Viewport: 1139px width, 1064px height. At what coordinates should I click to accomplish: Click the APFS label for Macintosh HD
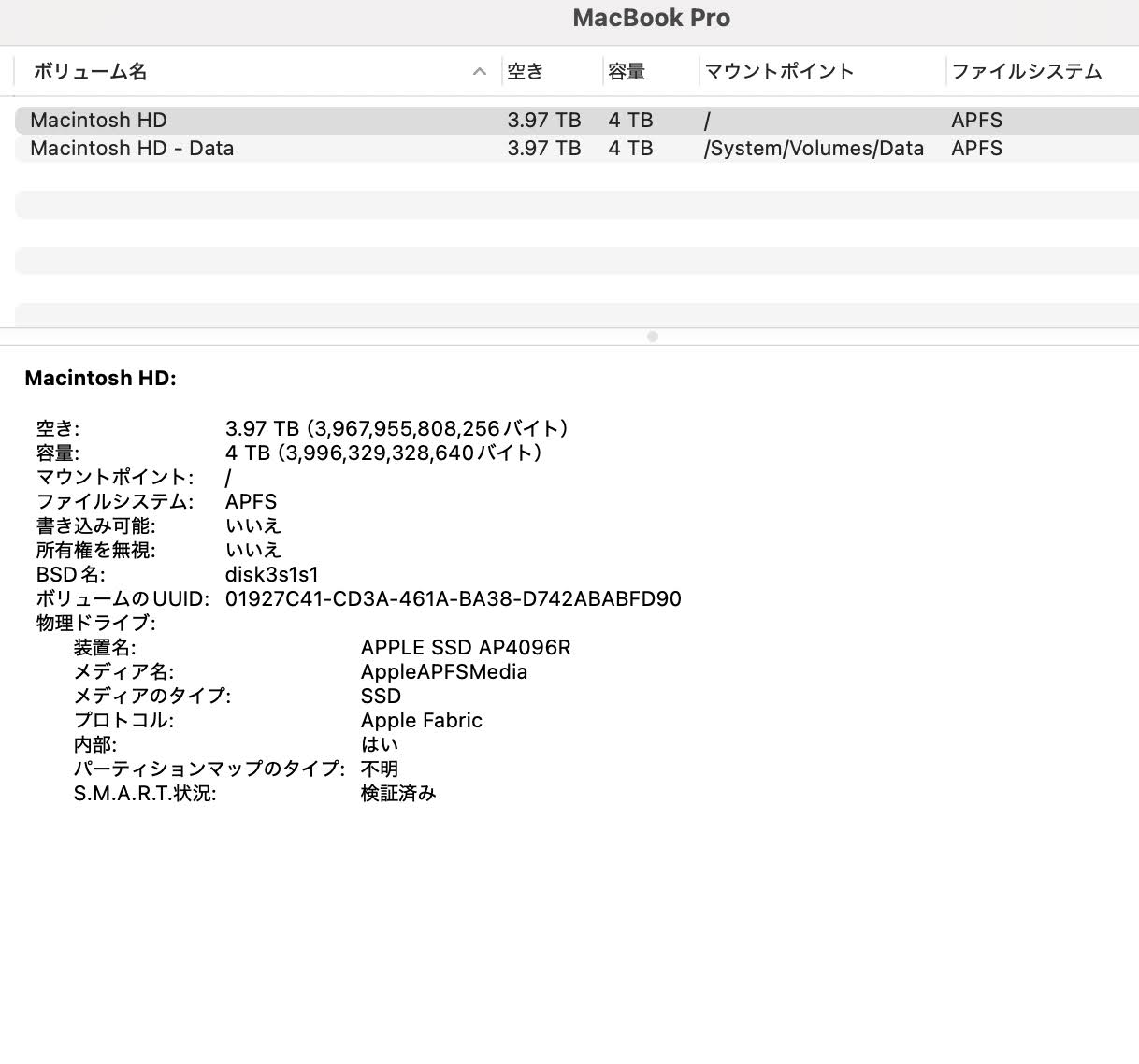[977, 120]
